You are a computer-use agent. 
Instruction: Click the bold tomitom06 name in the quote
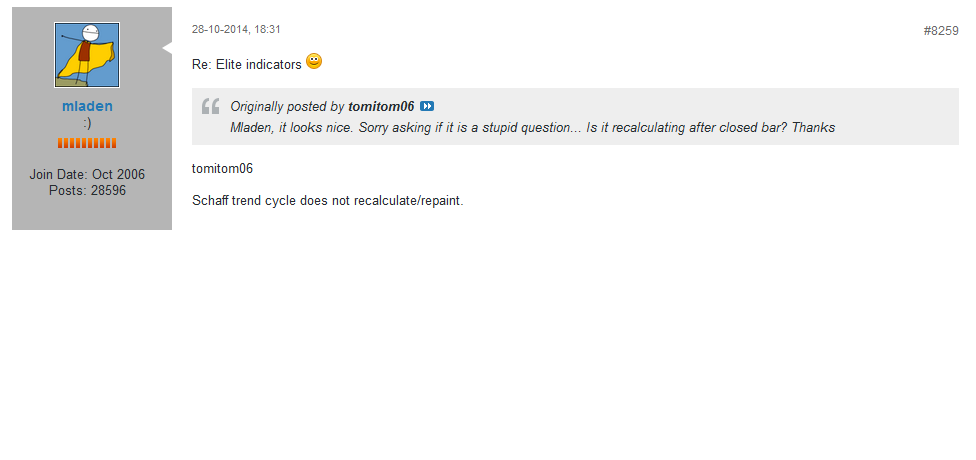[x=381, y=106]
